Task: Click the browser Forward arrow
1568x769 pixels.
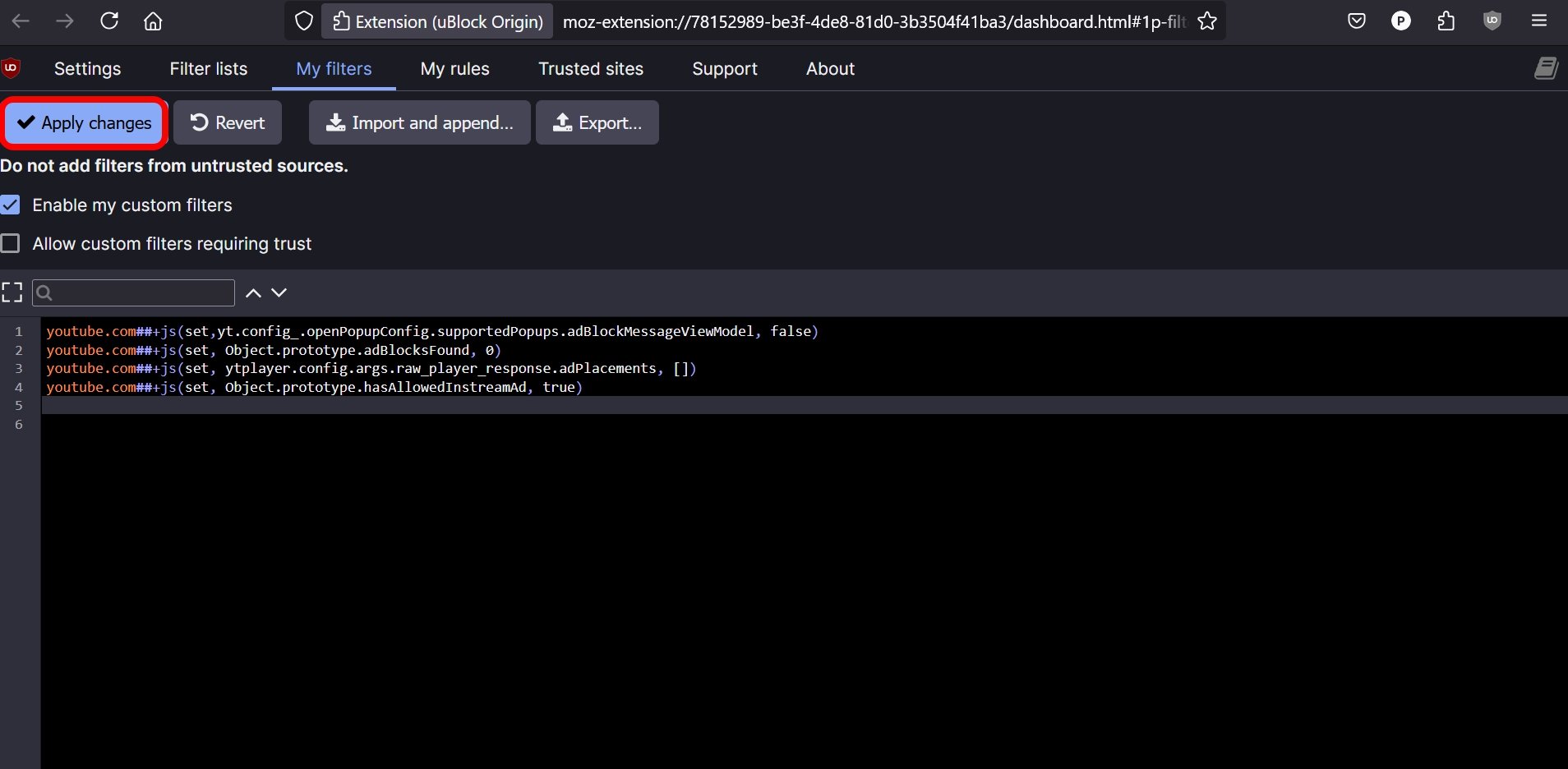Action: (64, 21)
